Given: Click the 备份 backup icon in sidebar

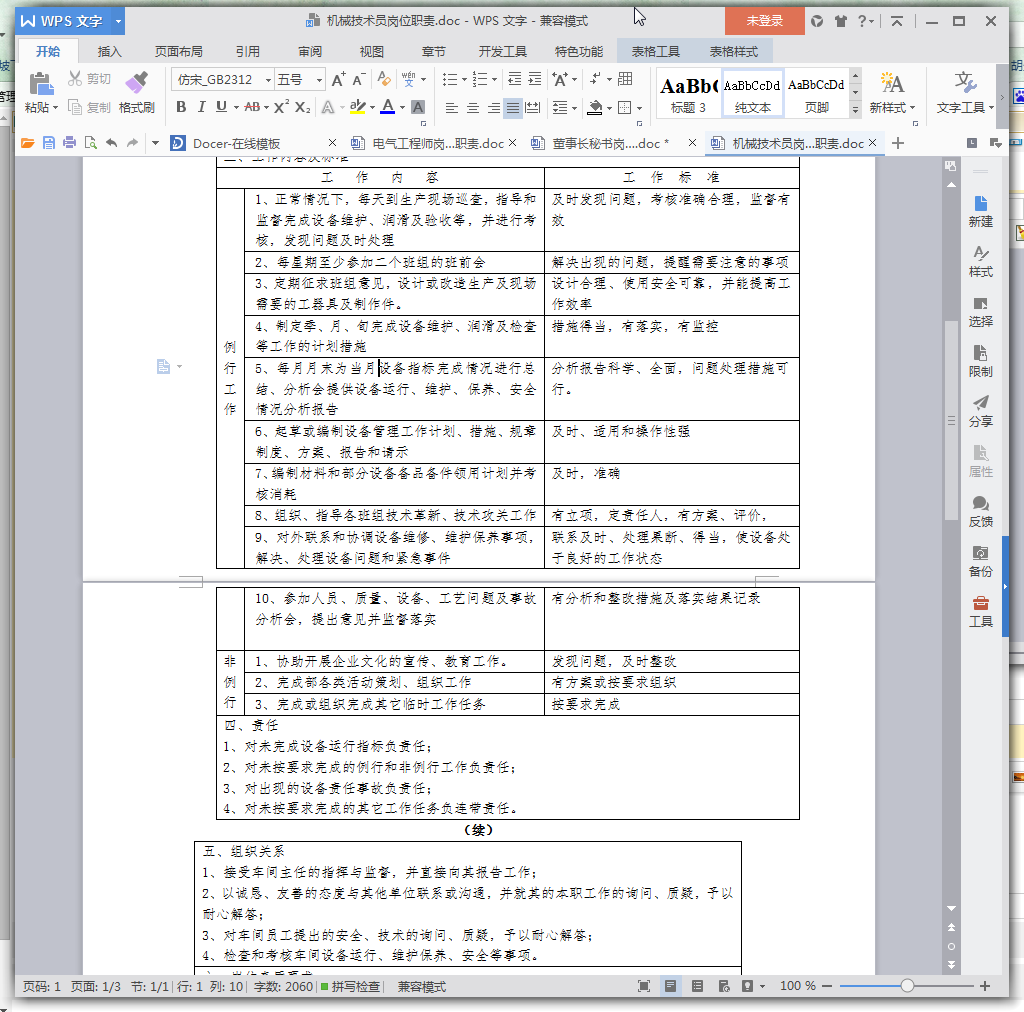Looking at the screenshot, I should [980, 561].
